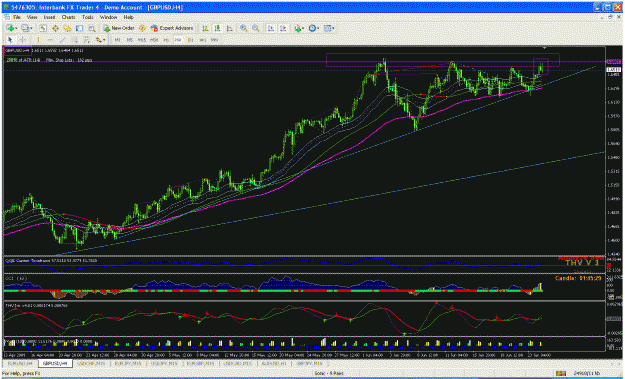The height and width of the screenshot is (379, 625).
Task: Switch to the USDCHF,M15 chart tab
Action: 91,363
